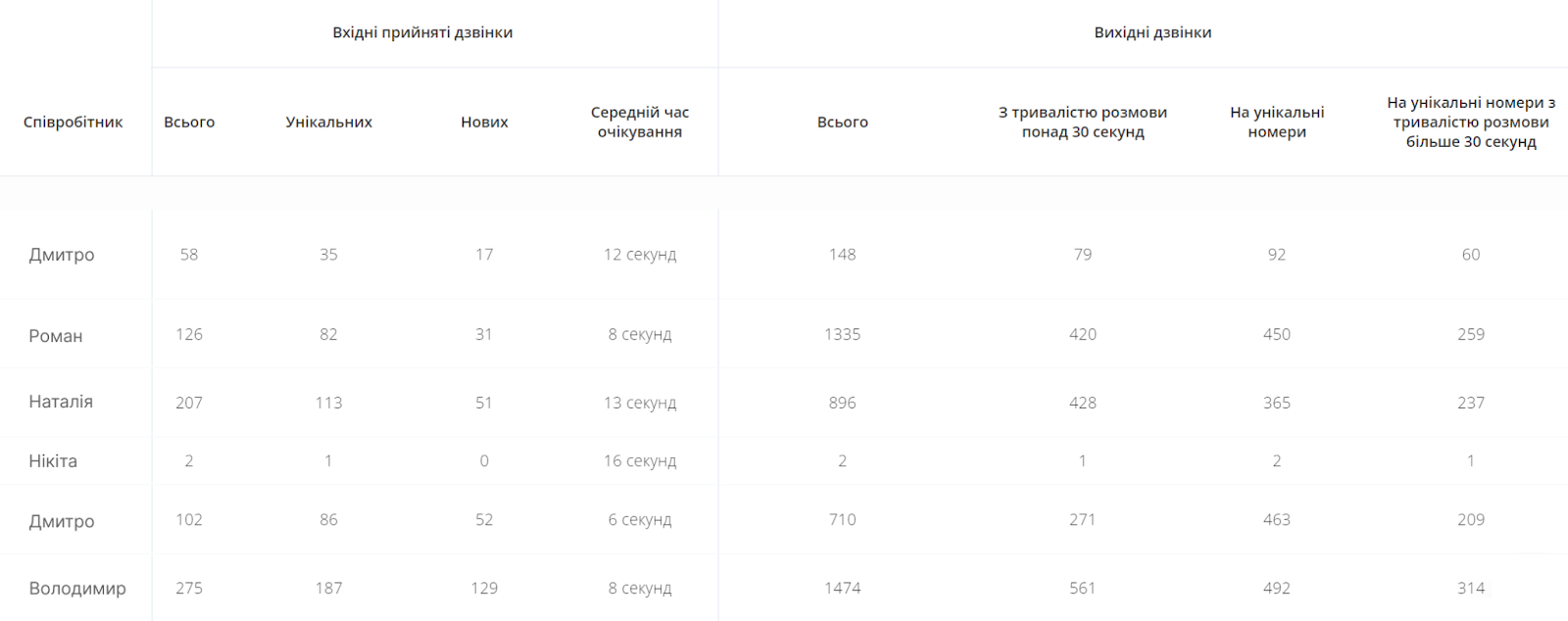1568x621 pixels.
Task: Sort by Унікальних column header
Action: (x=328, y=122)
